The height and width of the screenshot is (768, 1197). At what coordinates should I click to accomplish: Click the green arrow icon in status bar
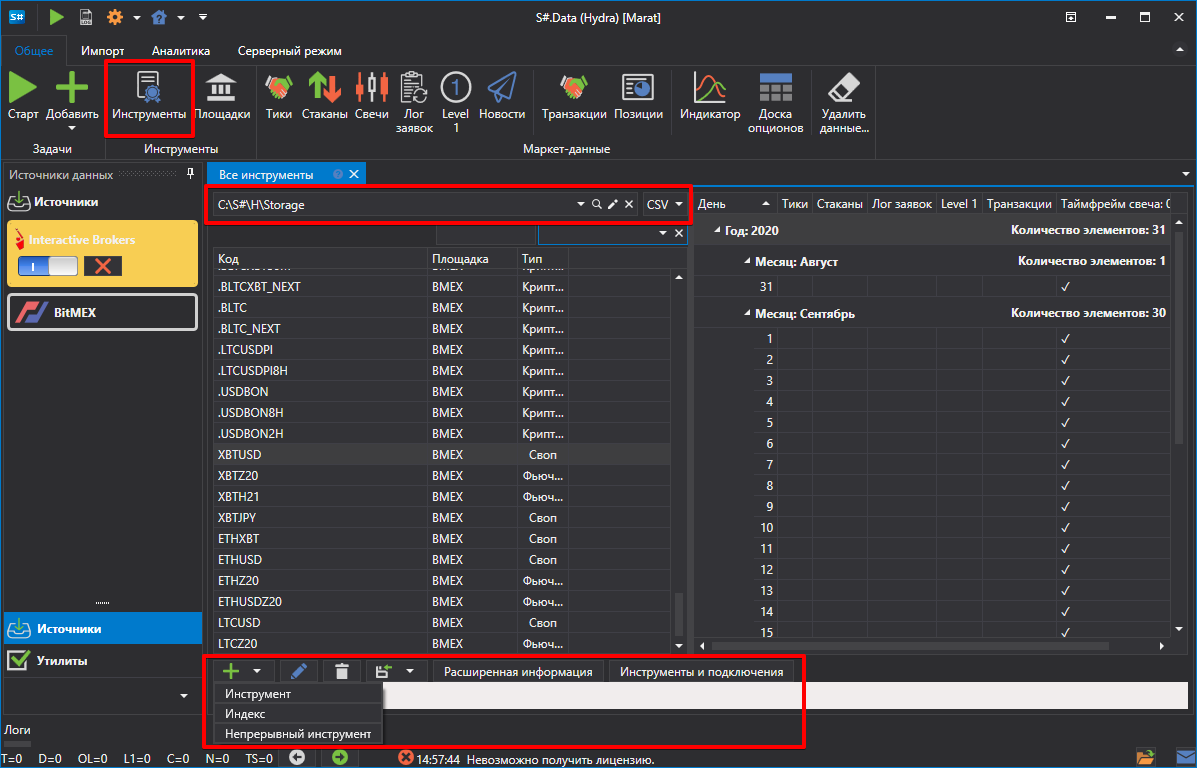(340, 759)
